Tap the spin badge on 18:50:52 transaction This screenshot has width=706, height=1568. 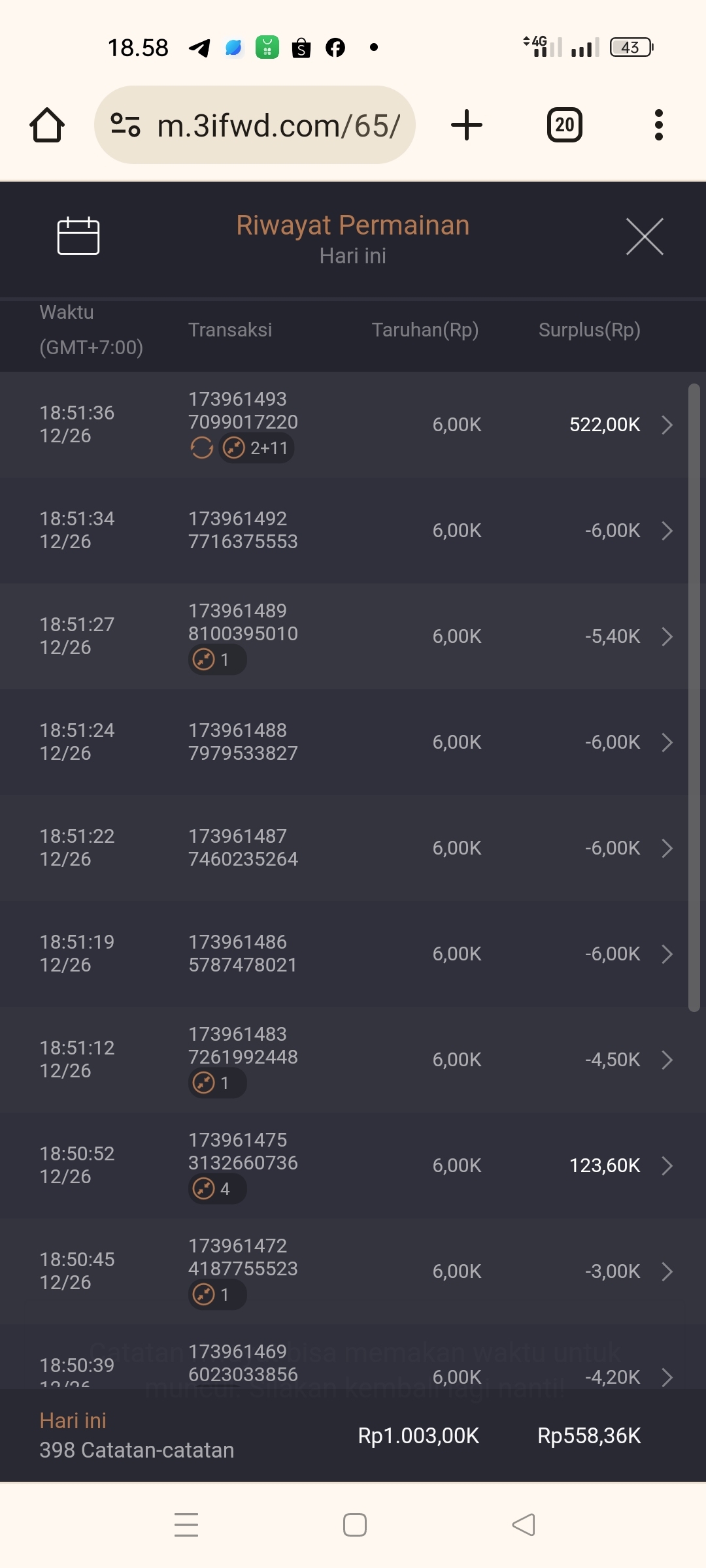[217, 1189]
